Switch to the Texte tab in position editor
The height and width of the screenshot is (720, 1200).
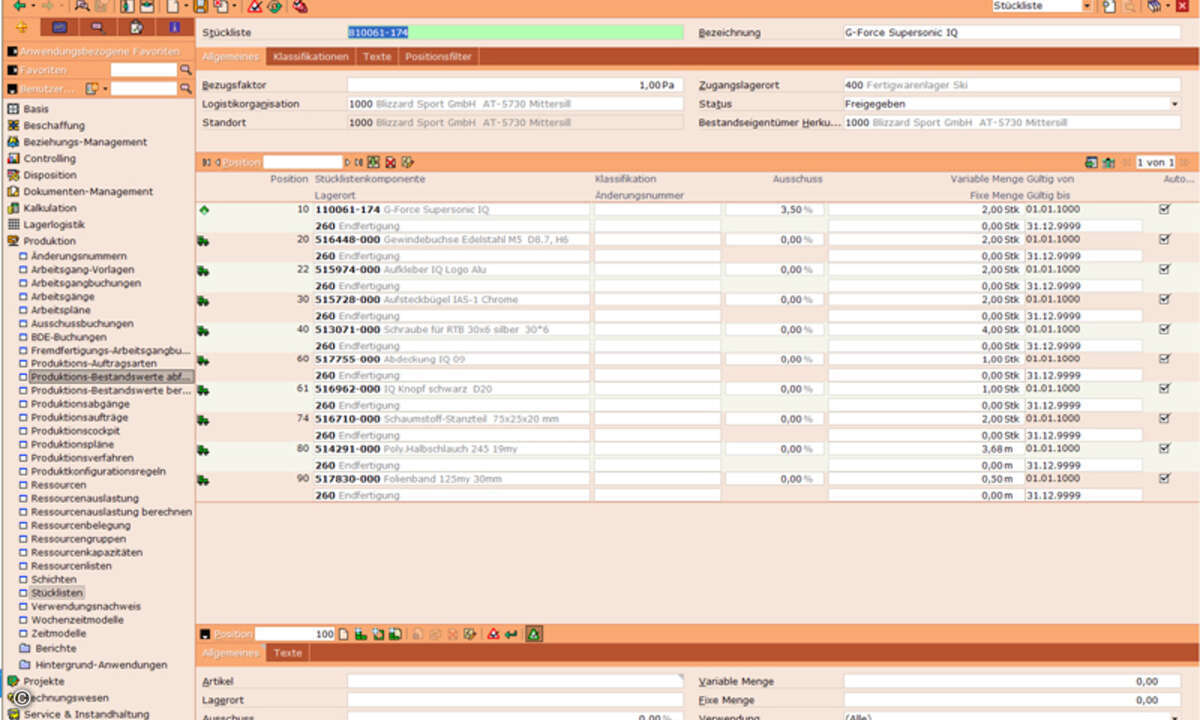[x=288, y=653]
